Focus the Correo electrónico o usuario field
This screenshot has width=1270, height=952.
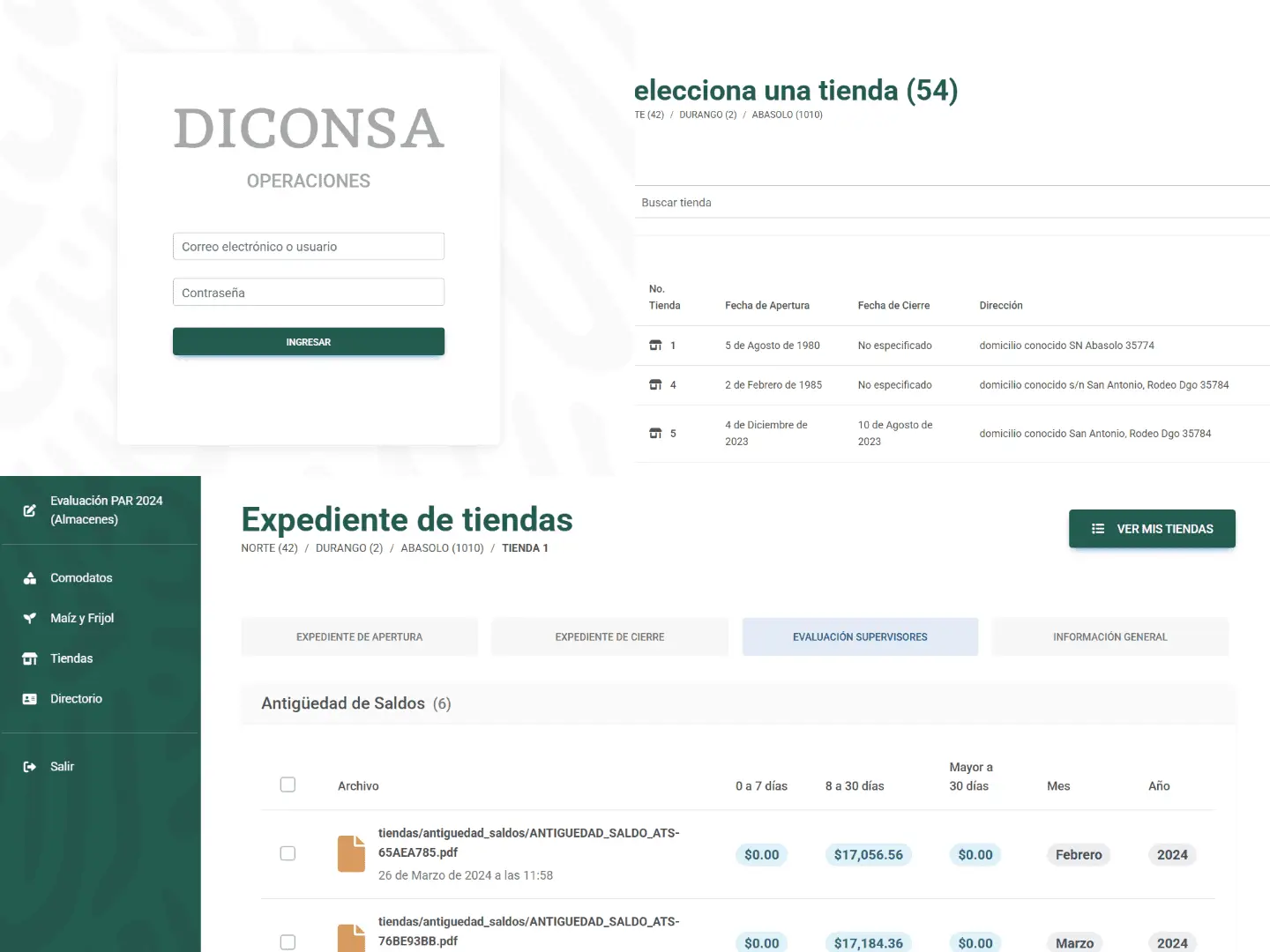309,247
